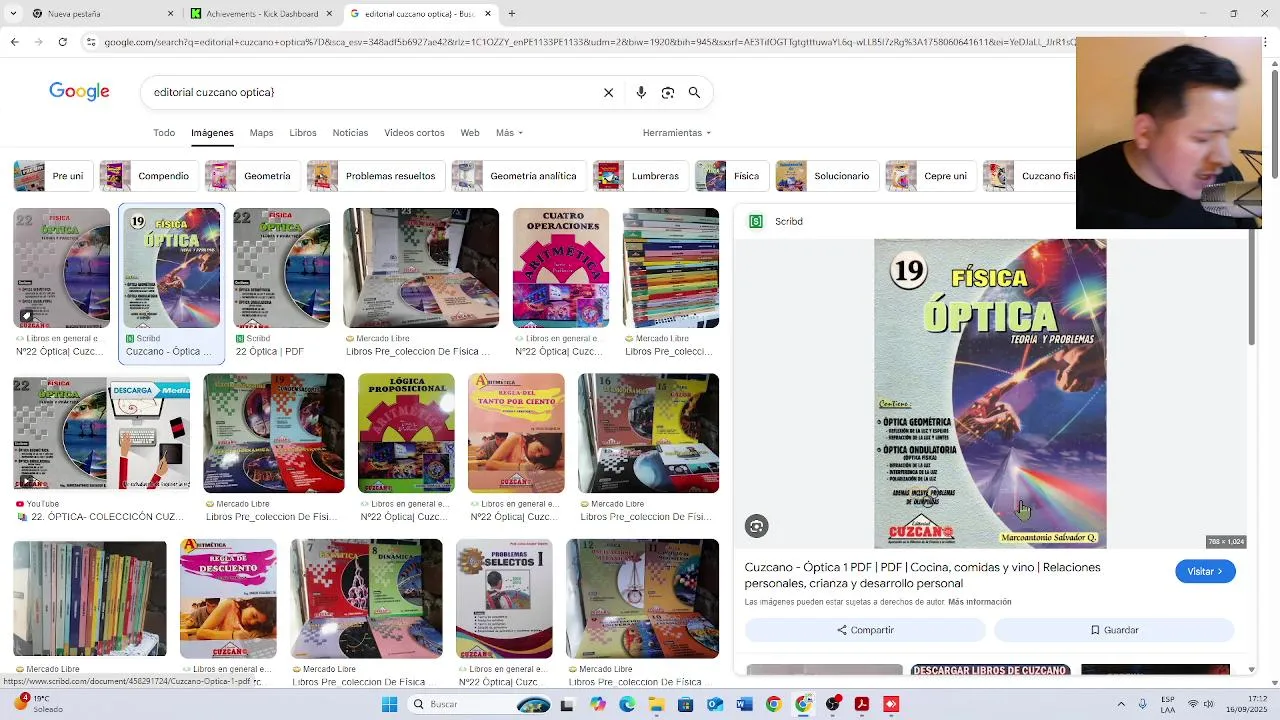
Task: Open the YouTube '22. ÓPTICA- COLECCIÓN CUZ' result
Action: click(x=101, y=433)
